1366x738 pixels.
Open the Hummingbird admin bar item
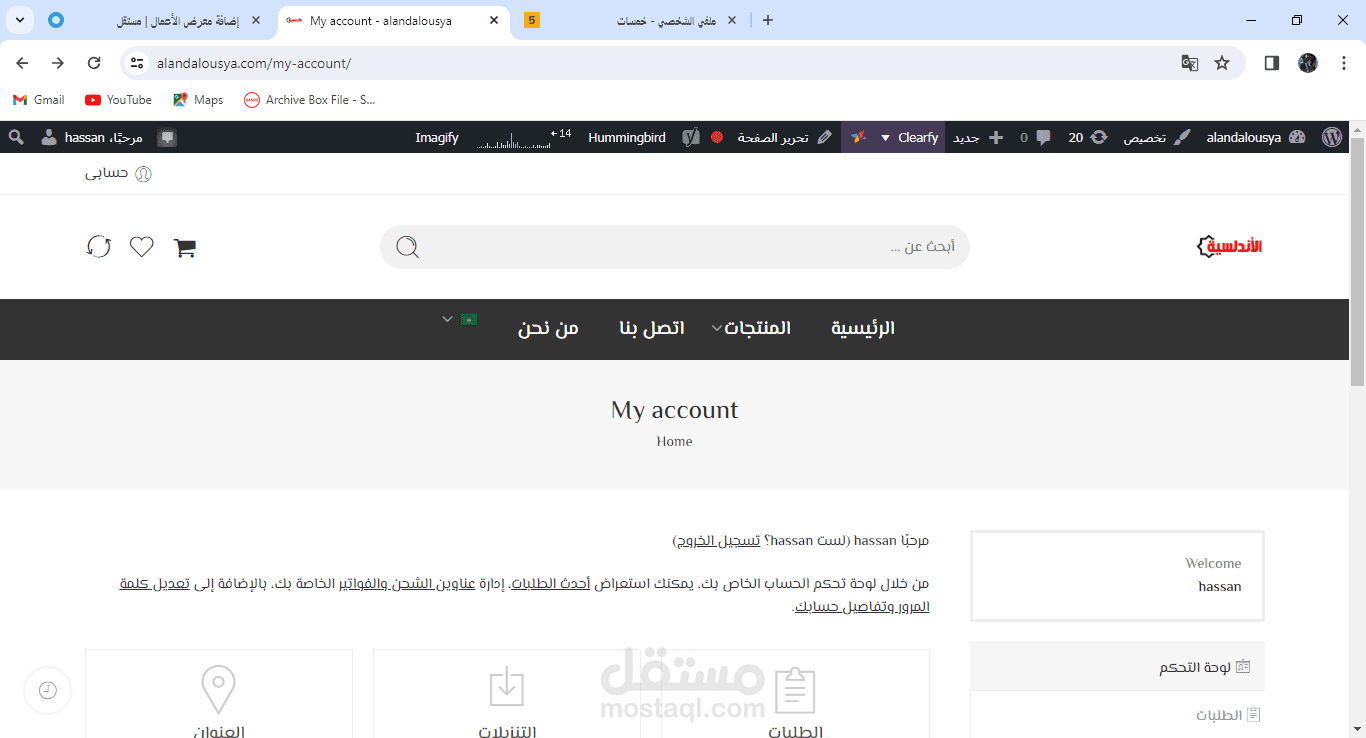coord(627,137)
